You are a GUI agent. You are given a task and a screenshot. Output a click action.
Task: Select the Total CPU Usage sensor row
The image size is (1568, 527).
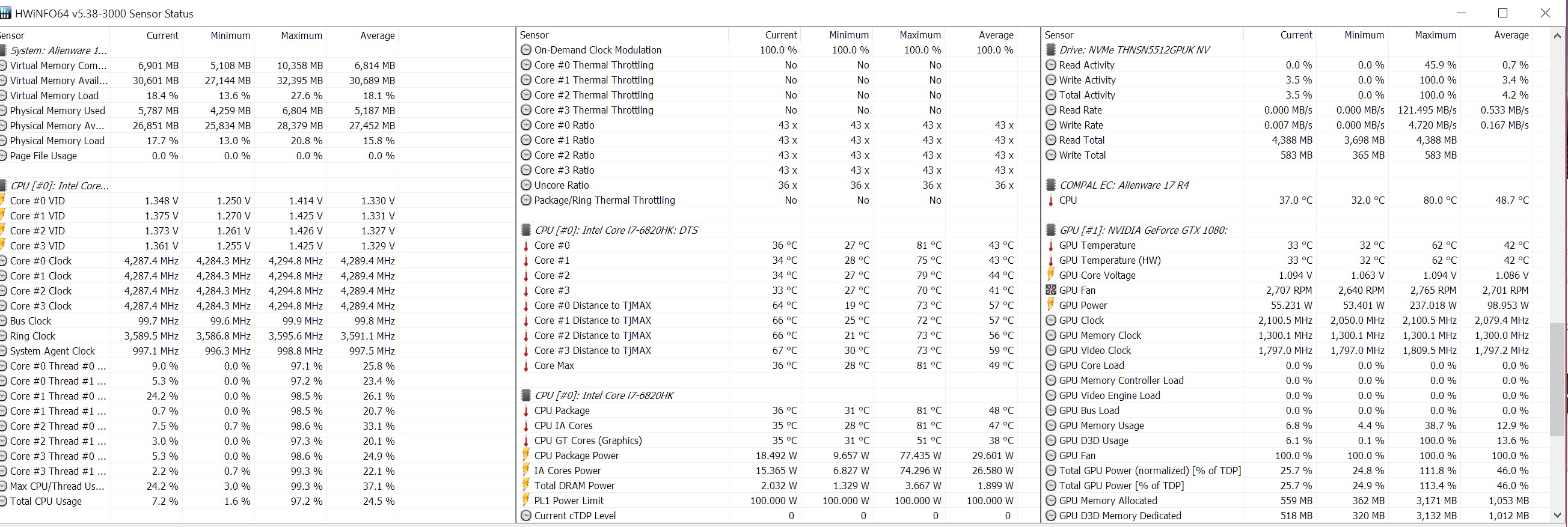pyautogui.click(x=46, y=501)
